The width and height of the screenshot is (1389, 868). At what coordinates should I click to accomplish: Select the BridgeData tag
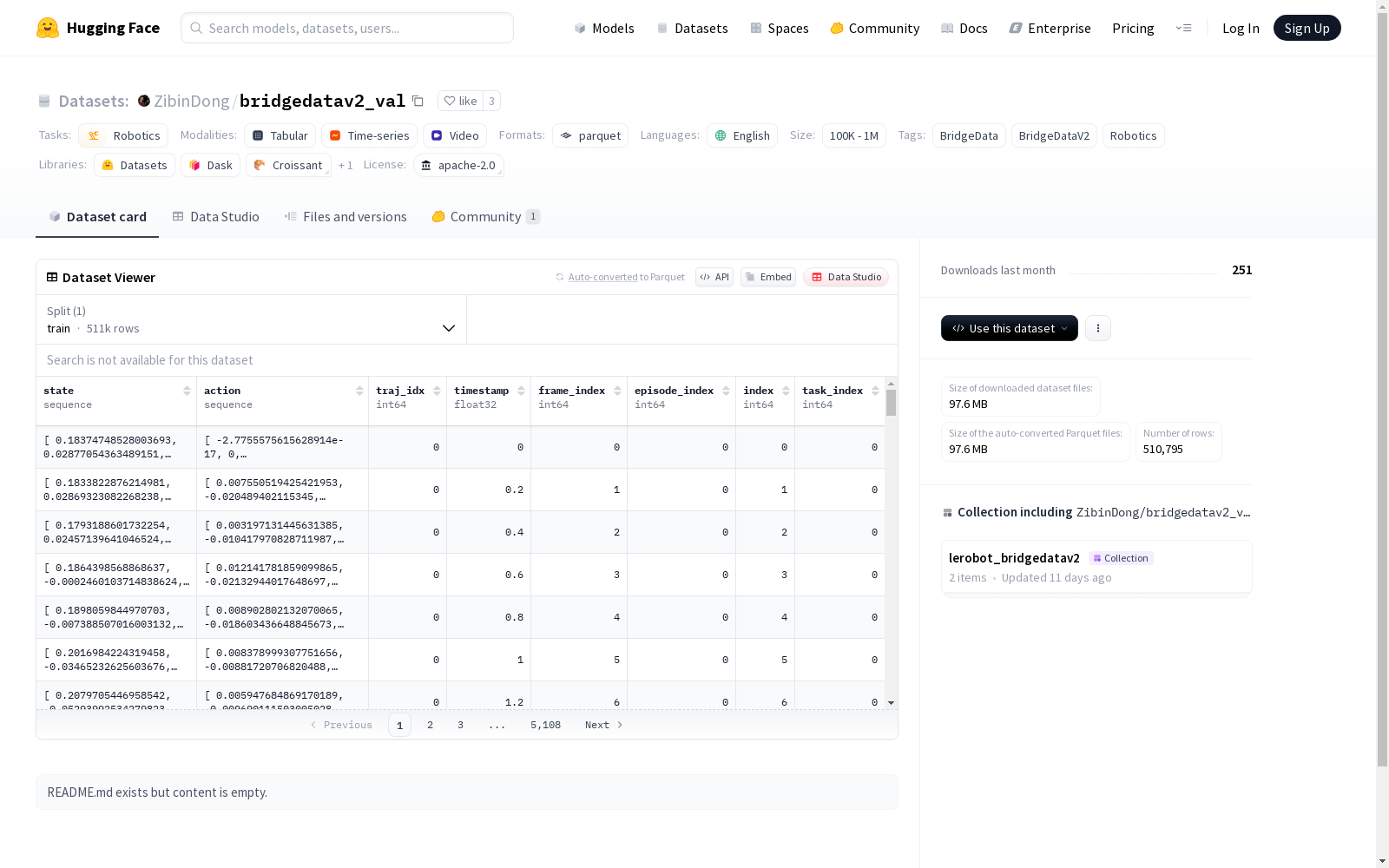click(969, 135)
